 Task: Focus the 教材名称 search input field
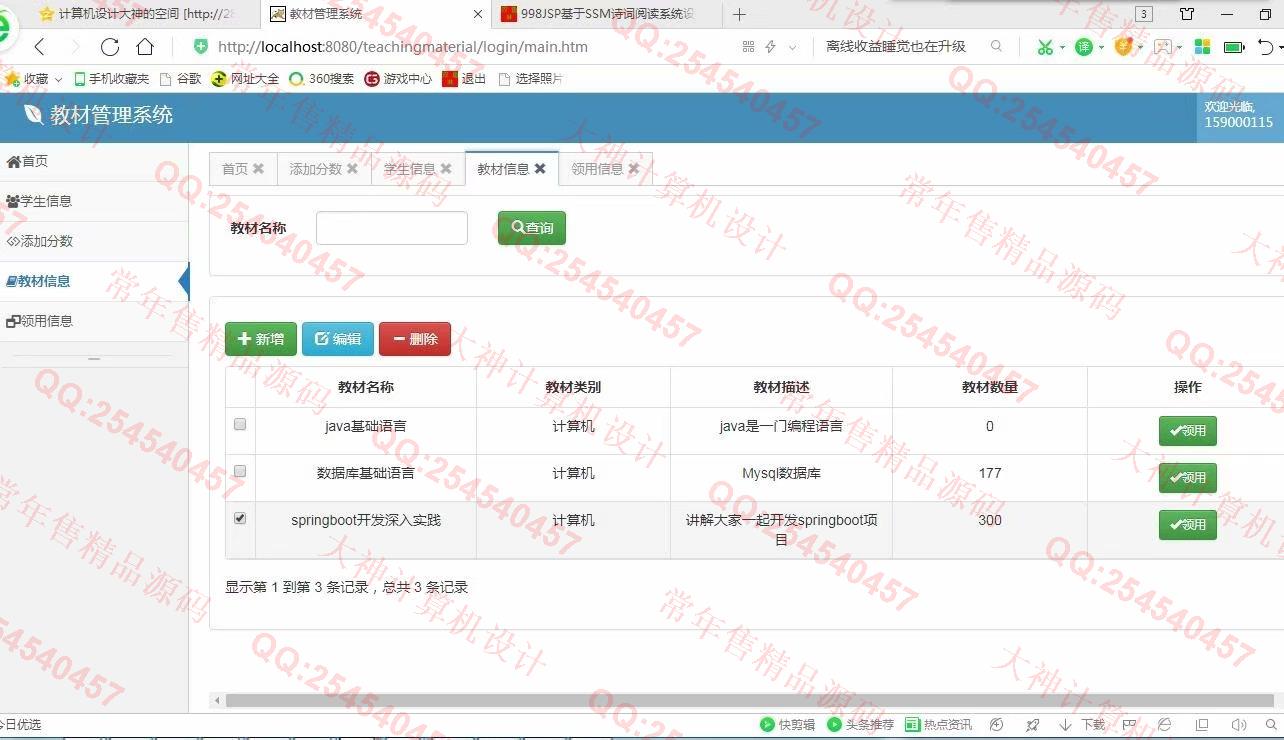point(392,228)
